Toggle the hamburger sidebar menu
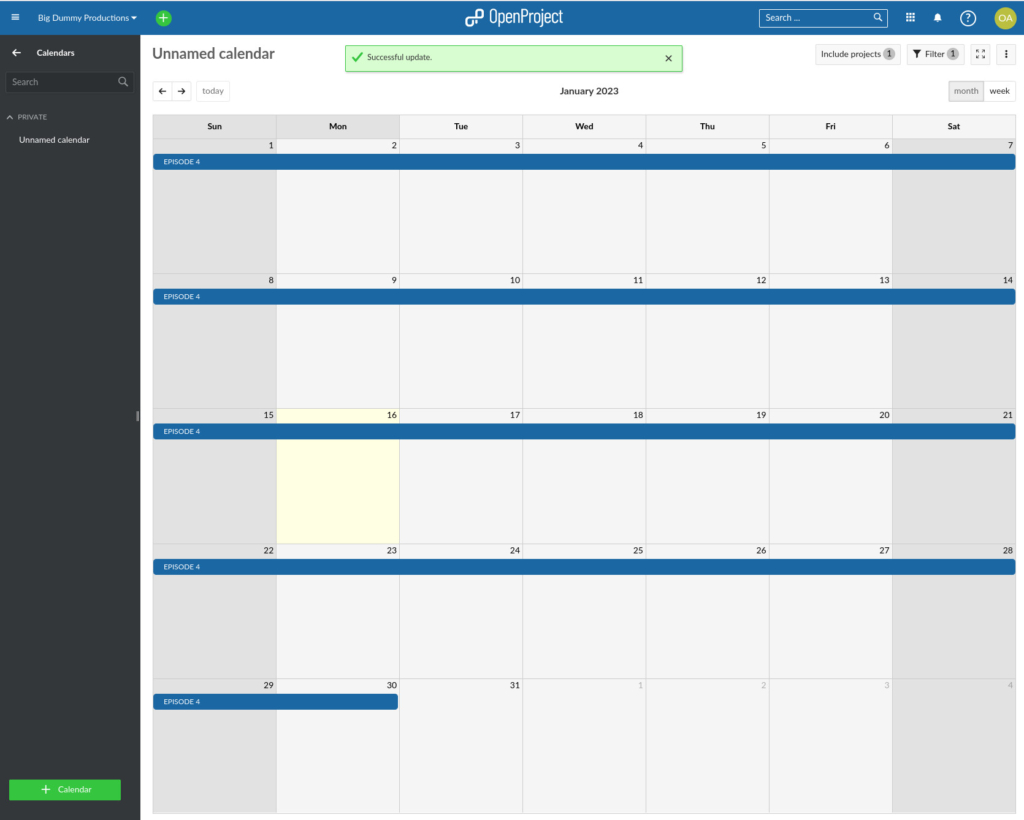The width and height of the screenshot is (1024, 820). 14,17
